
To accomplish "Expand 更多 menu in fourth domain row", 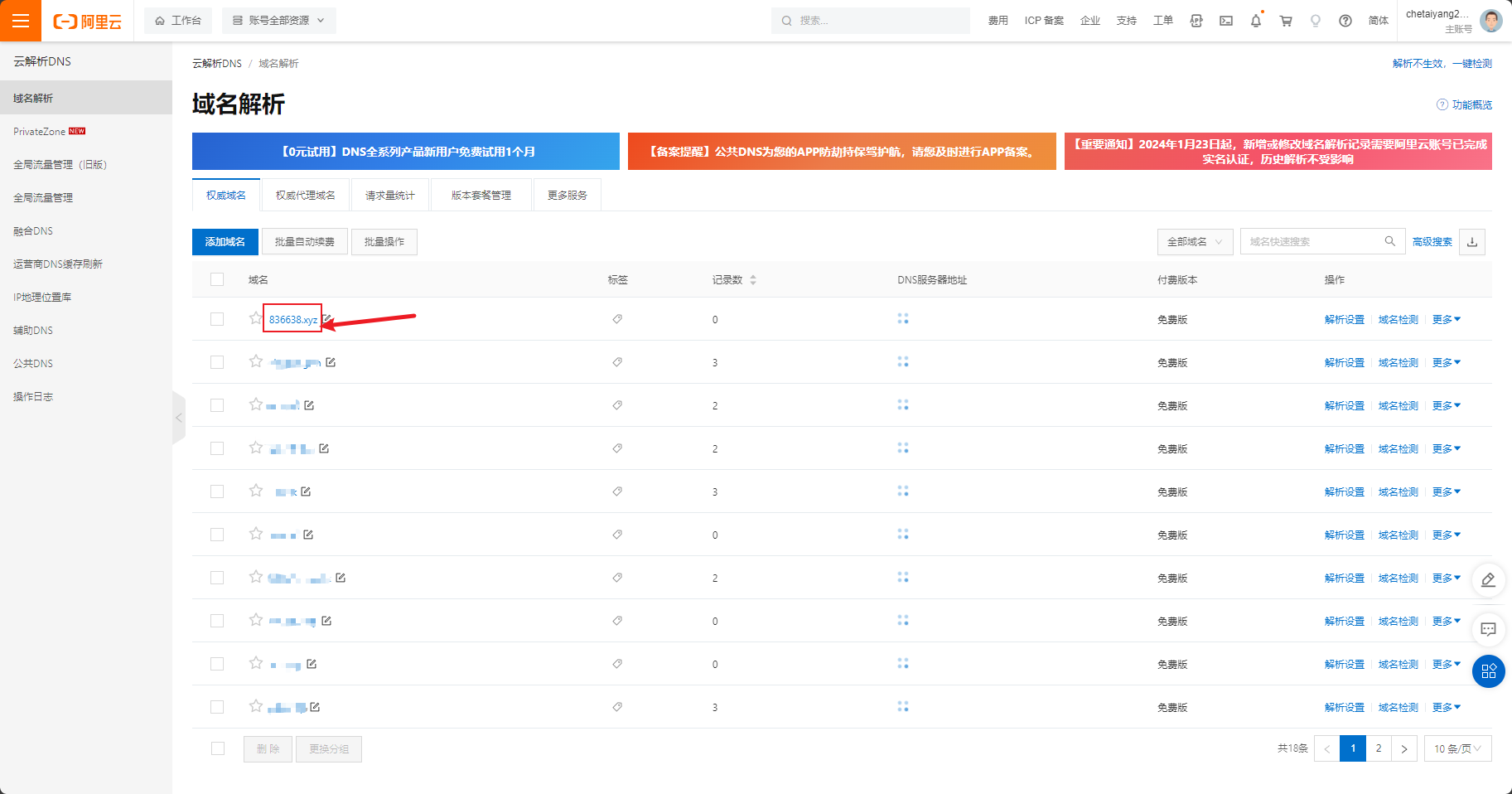I will (x=1447, y=448).
